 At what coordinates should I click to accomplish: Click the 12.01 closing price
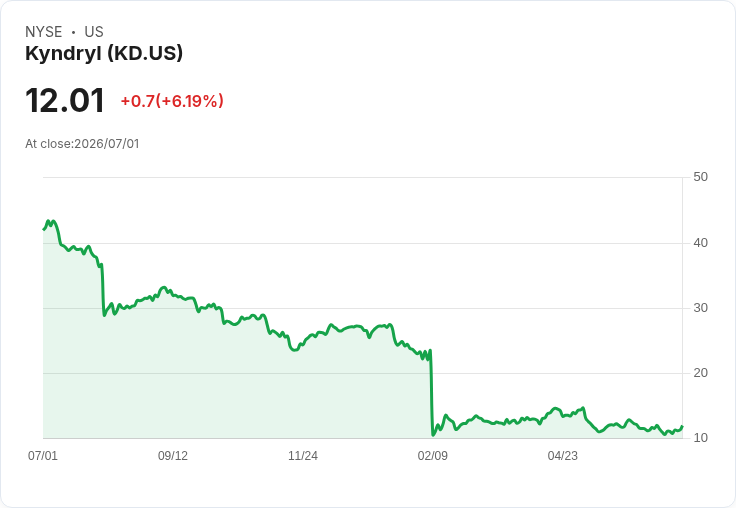(65, 100)
